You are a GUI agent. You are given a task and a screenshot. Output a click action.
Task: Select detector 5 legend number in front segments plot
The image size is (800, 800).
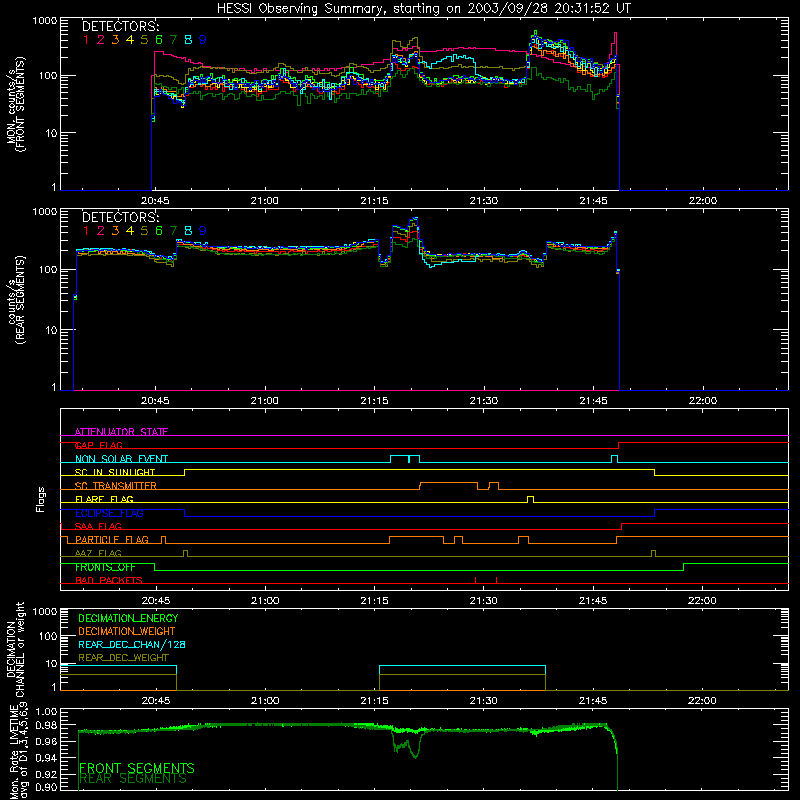144,40
